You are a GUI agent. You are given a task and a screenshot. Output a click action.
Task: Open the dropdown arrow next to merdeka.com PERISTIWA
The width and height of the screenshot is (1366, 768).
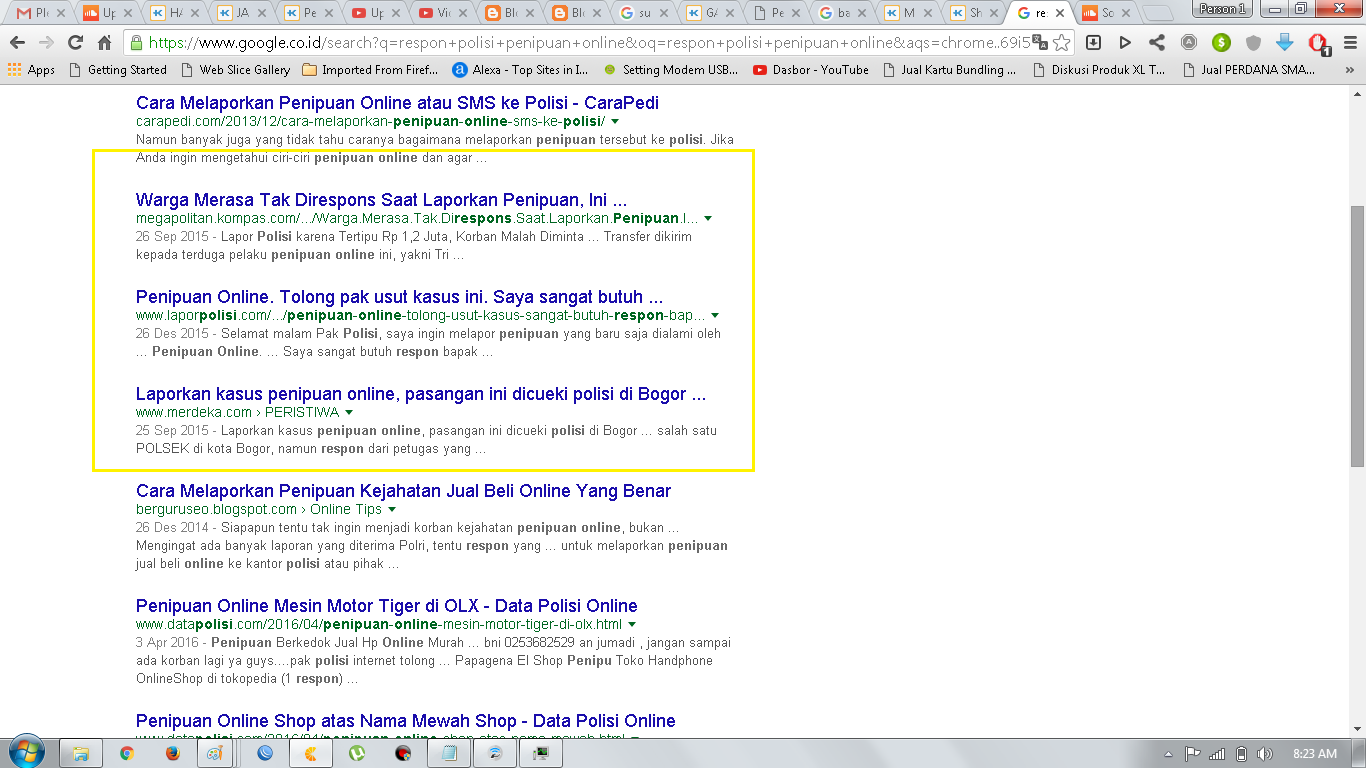click(349, 412)
